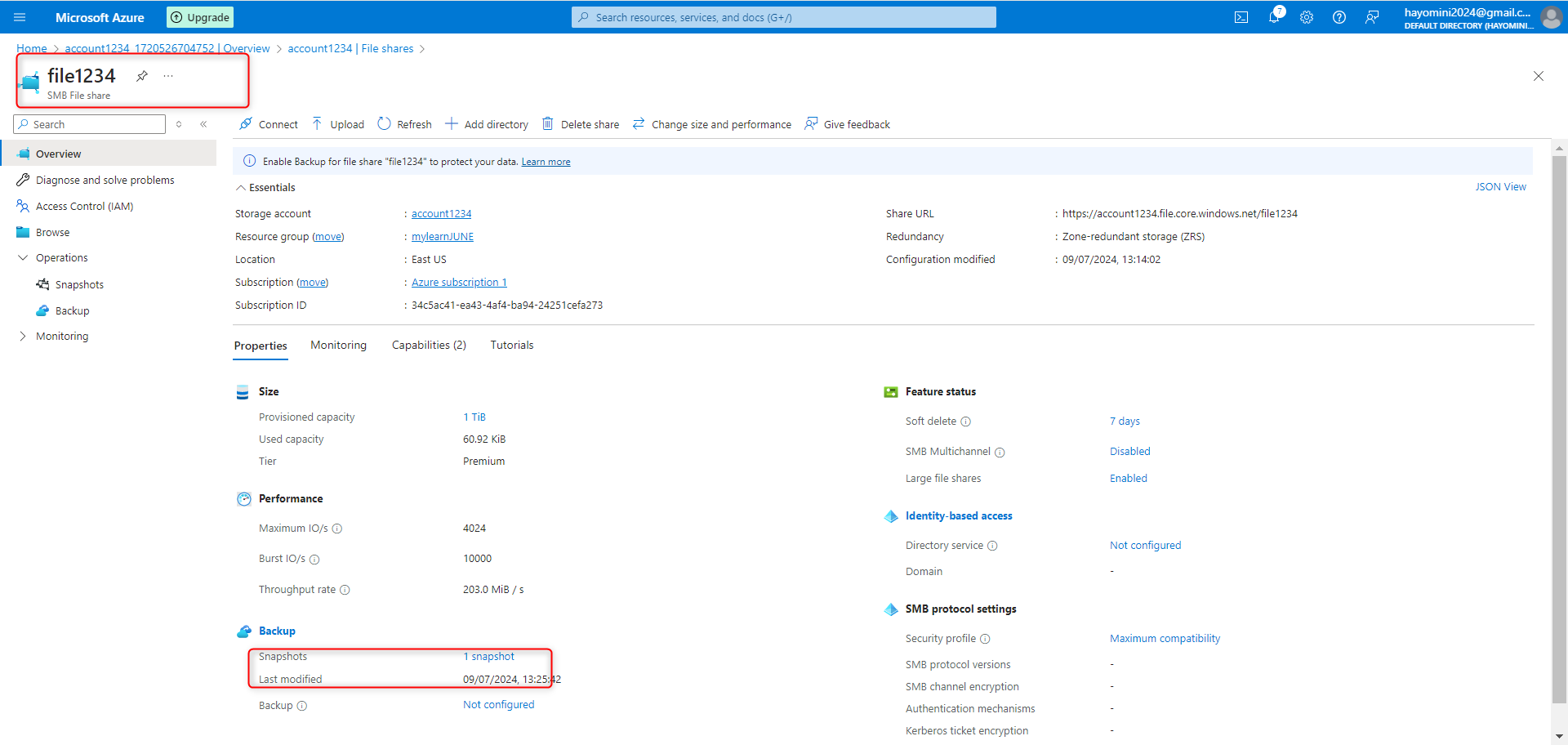Screen dimensions: 1568x745
Task: Switch to the Capabilities (2) tab
Action: click(x=429, y=346)
